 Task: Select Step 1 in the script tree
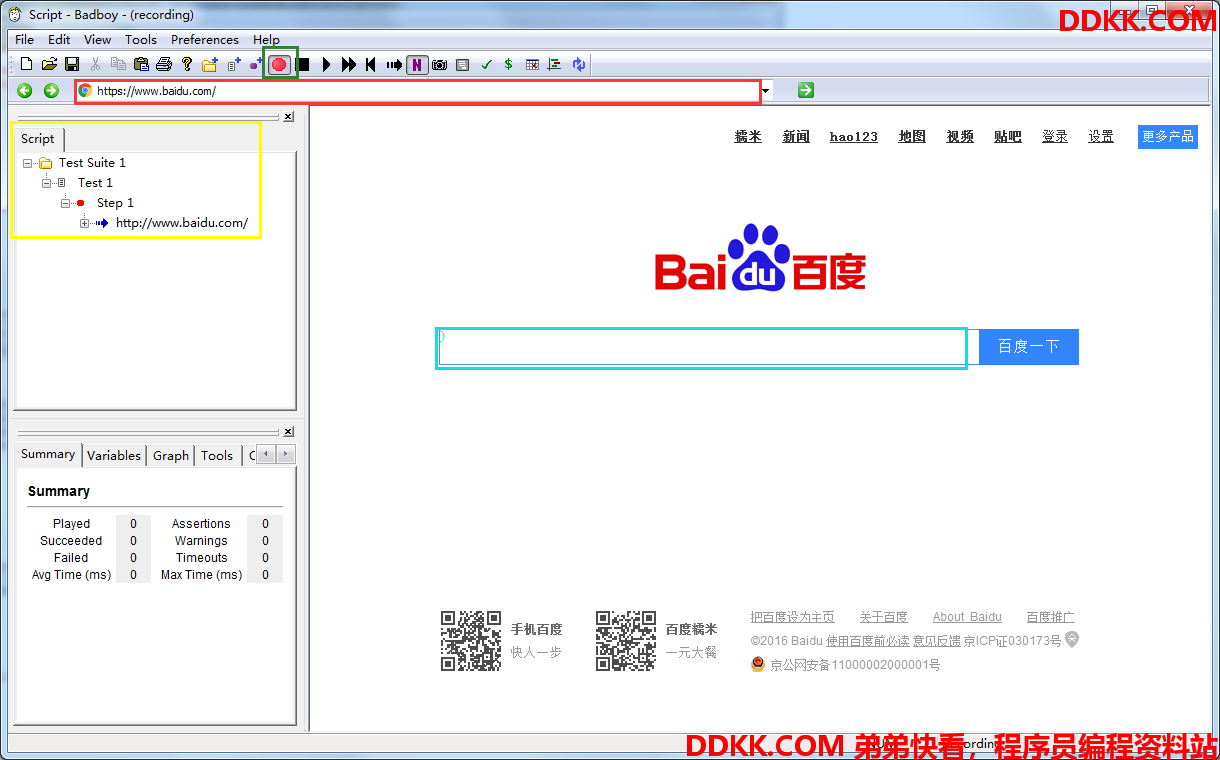pyautogui.click(x=115, y=203)
